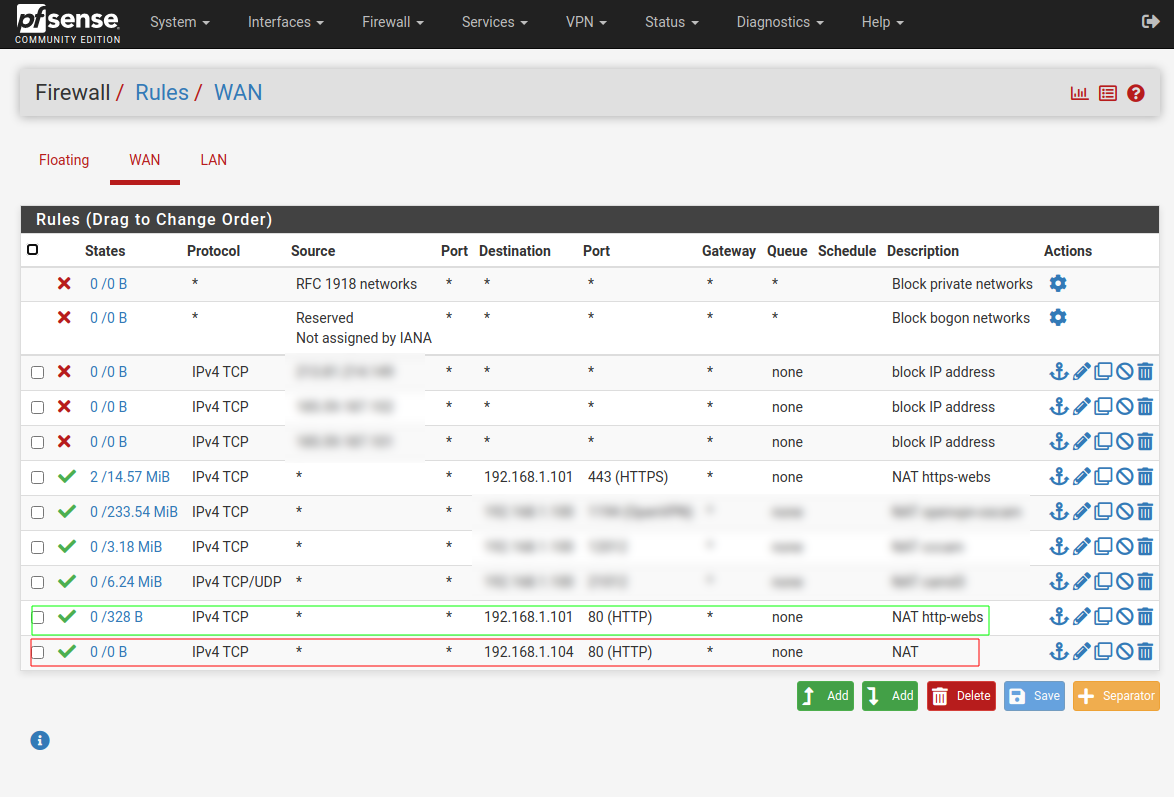
Task: Edit the NAT https-webs rule pencil icon
Action: (1081, 477)
